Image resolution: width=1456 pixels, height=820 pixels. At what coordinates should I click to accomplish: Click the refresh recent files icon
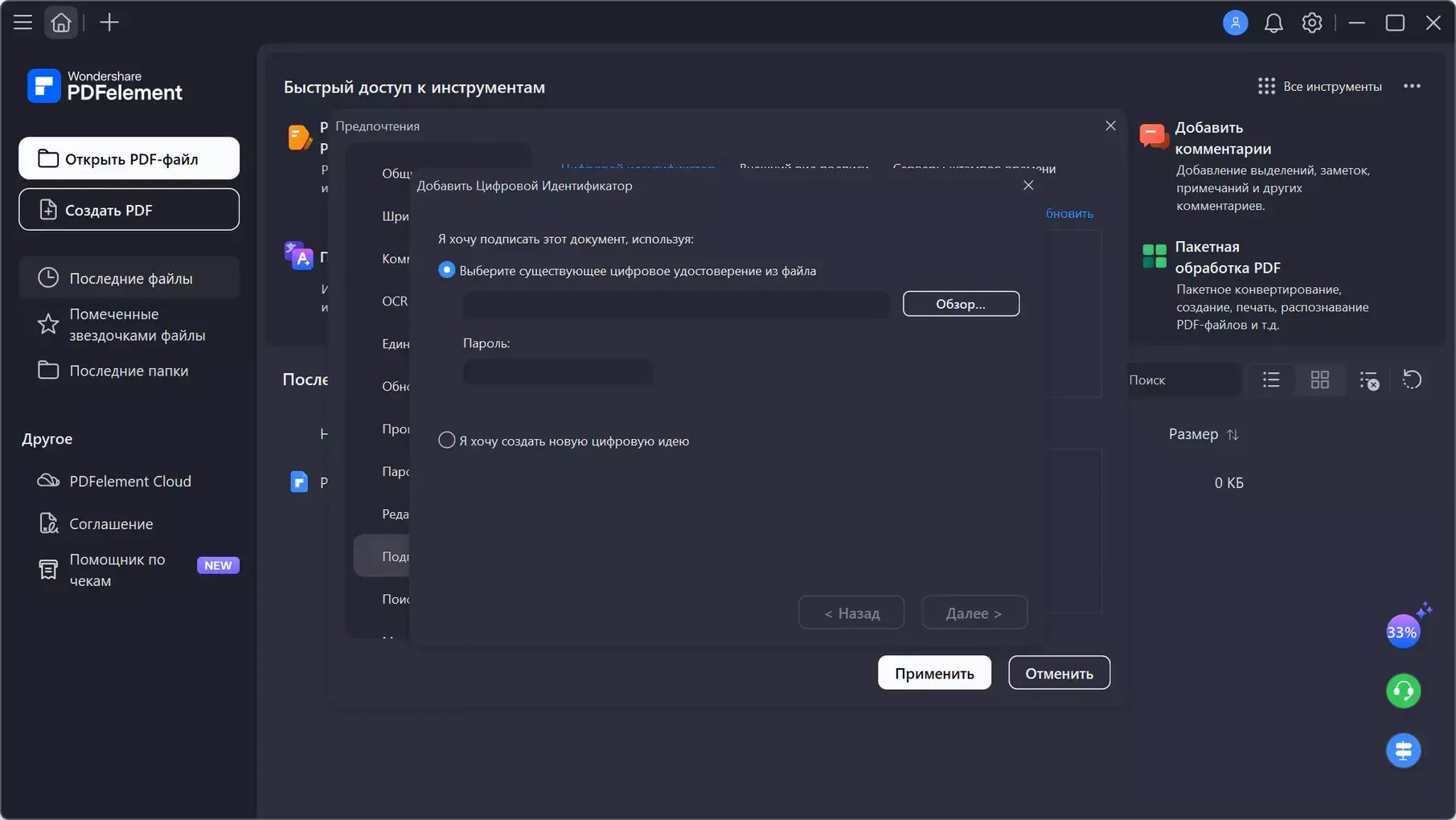tap(1412, 379)
